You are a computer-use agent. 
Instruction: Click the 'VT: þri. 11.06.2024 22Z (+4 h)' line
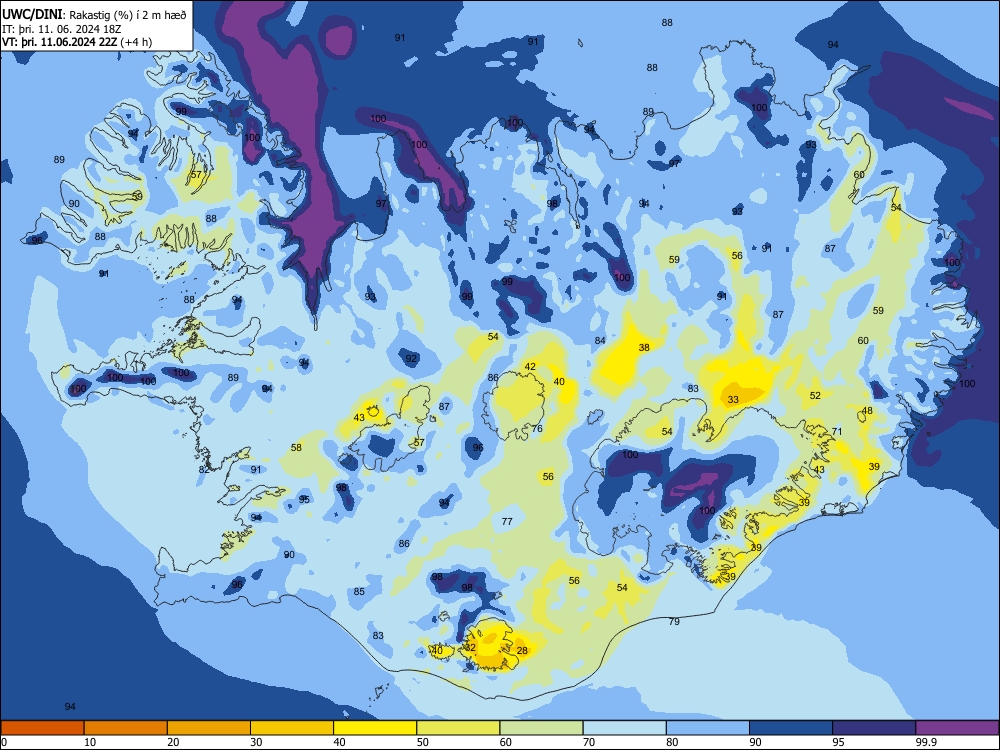[x=77, y=42]
